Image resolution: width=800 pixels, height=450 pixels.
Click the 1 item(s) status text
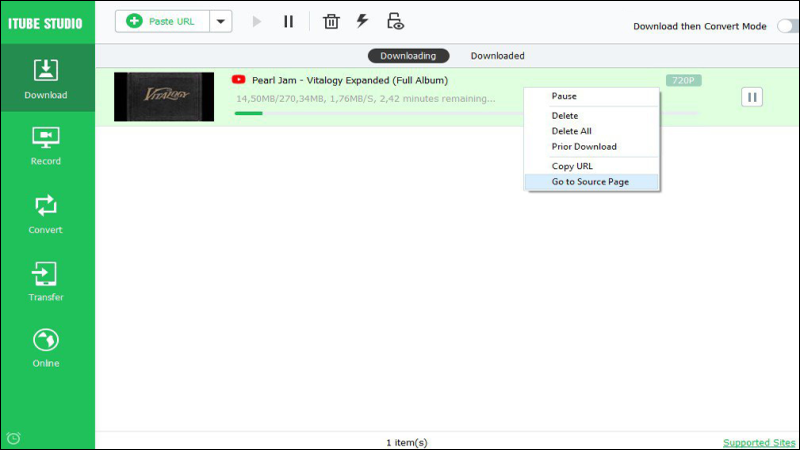407,442
